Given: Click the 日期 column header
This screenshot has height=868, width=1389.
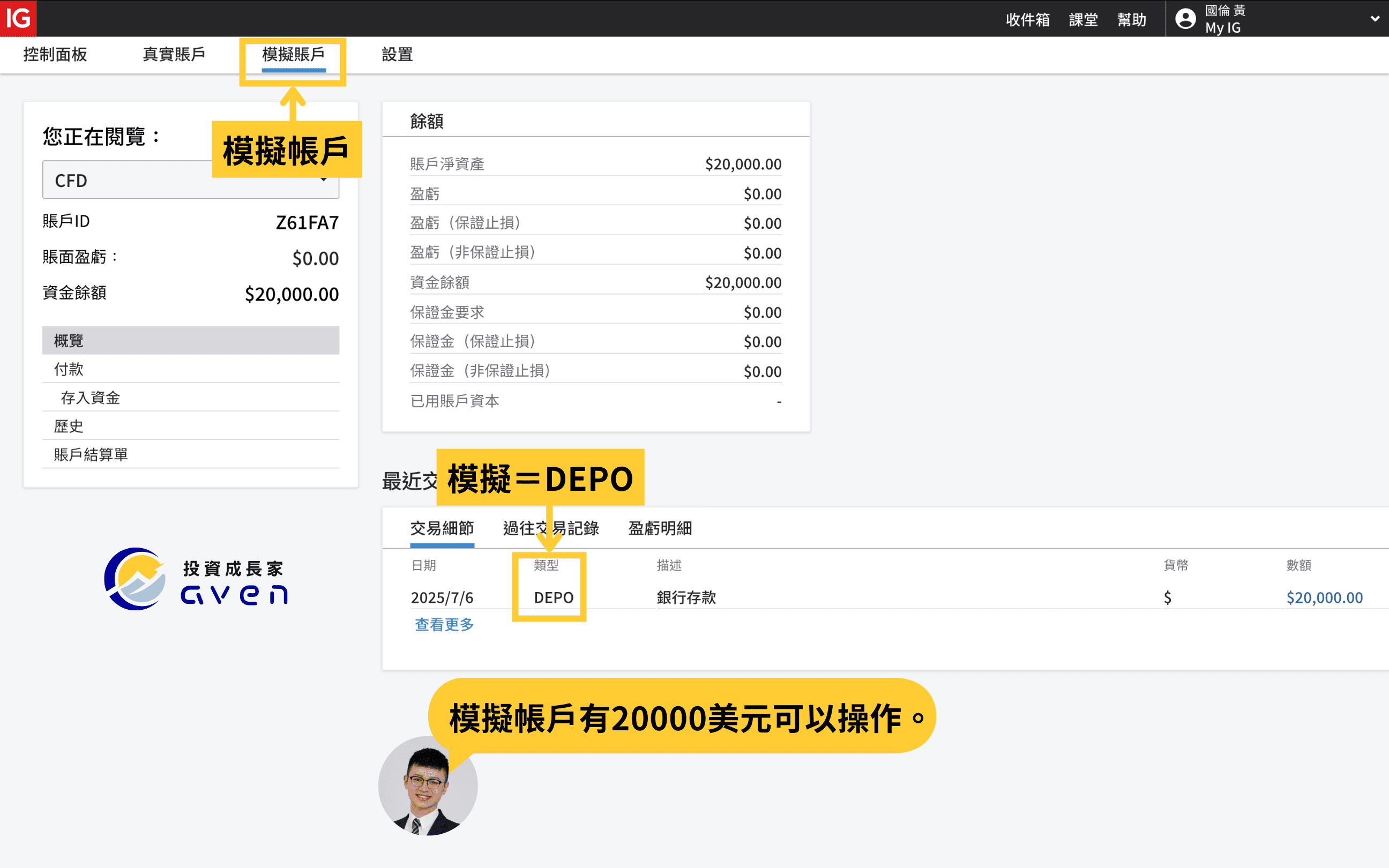Looking at the screenshot, I should (x=423, y=565).
